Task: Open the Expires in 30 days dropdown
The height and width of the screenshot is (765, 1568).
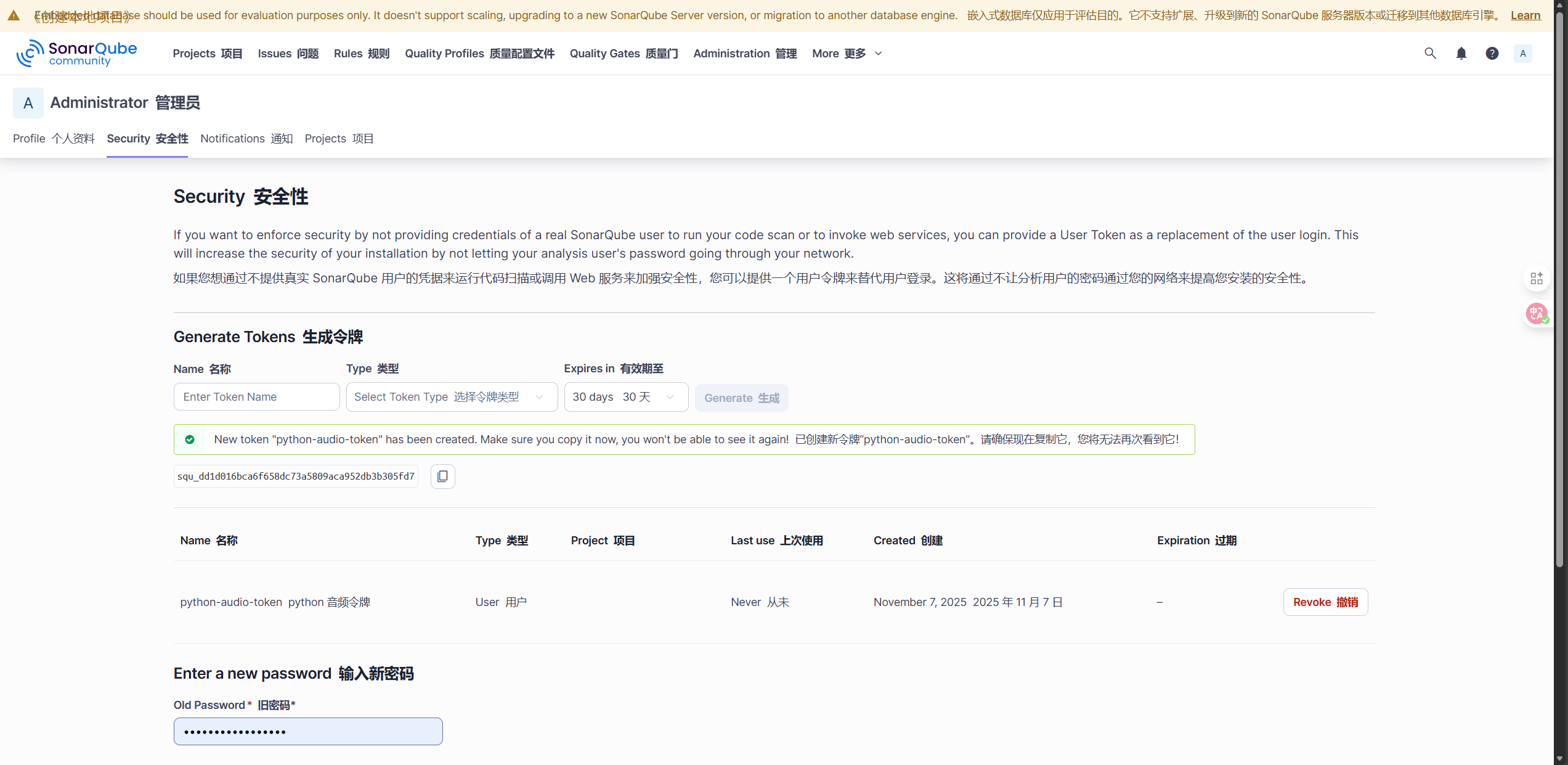Action: point(625,397)
